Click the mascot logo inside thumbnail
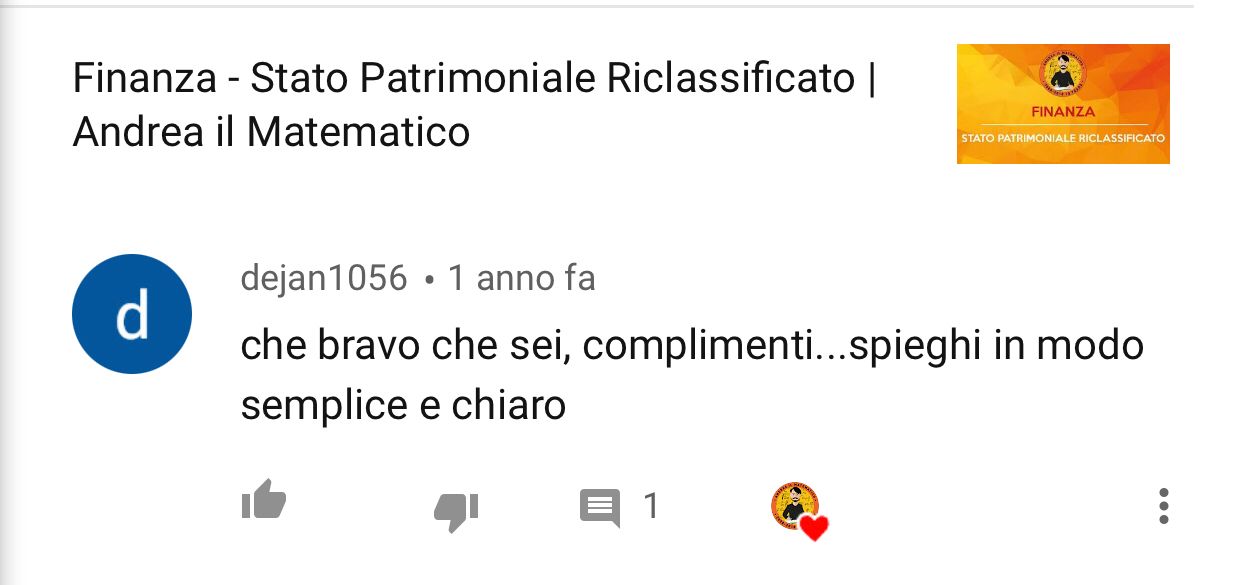 tap(1063, 76)
